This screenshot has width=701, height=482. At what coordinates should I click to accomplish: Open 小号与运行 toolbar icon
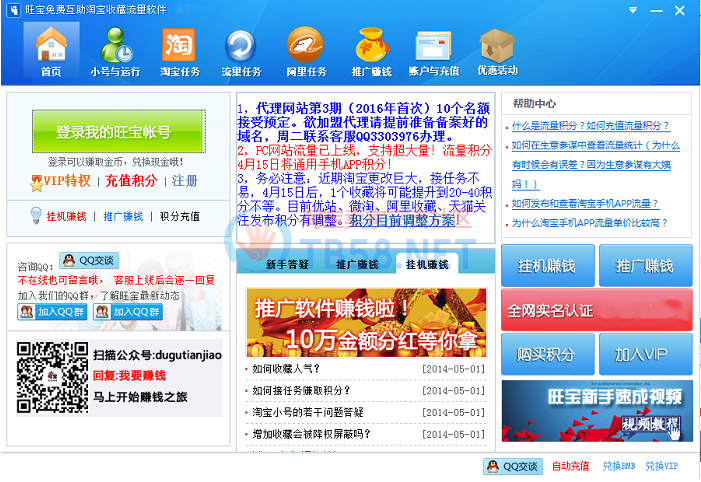click(115, 50)
